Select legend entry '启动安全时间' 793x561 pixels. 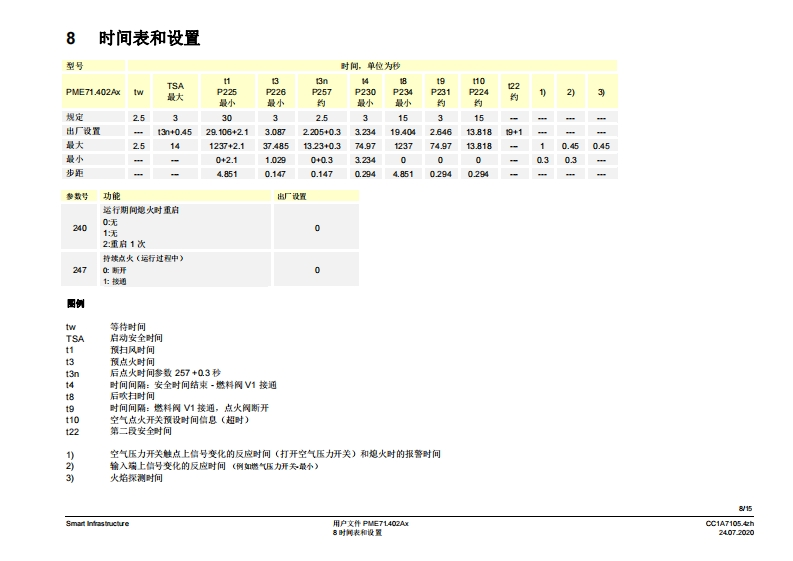pyautogui.click(x=136, y=338)
